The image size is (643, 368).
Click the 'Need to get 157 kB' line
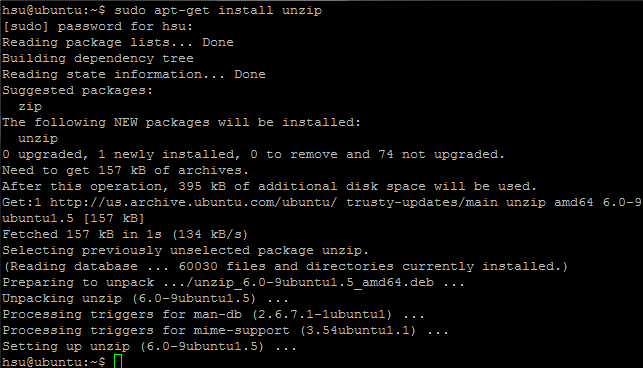point(125,170)
